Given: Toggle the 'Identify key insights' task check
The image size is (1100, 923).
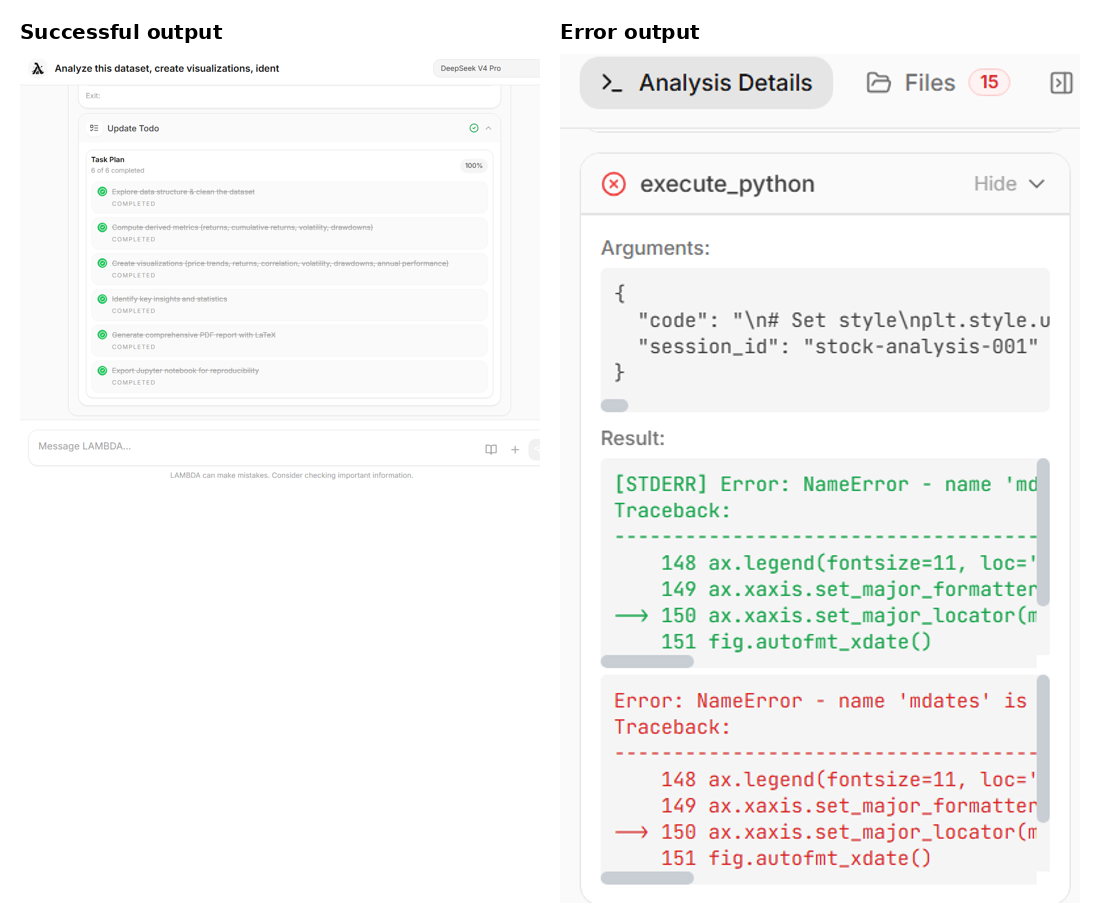Looking at the screenshot, I should point(102,299).
